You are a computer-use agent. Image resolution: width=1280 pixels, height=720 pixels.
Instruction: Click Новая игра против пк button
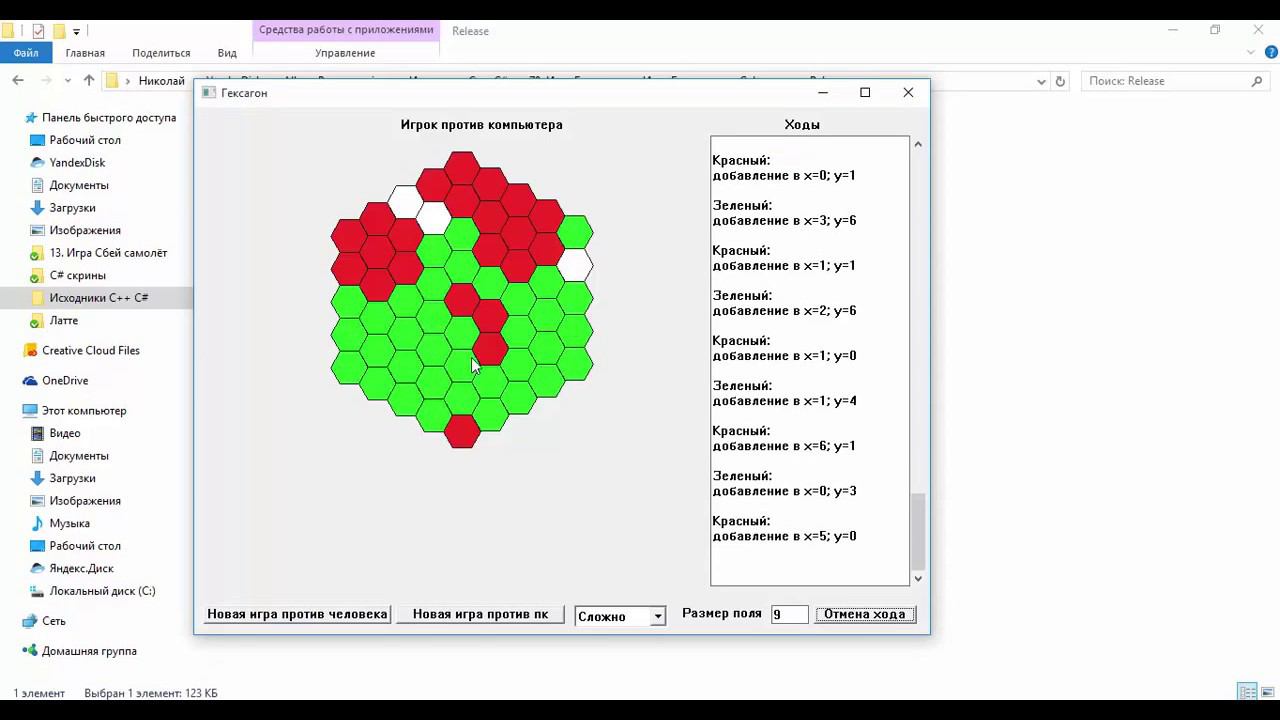click(480, 614)
